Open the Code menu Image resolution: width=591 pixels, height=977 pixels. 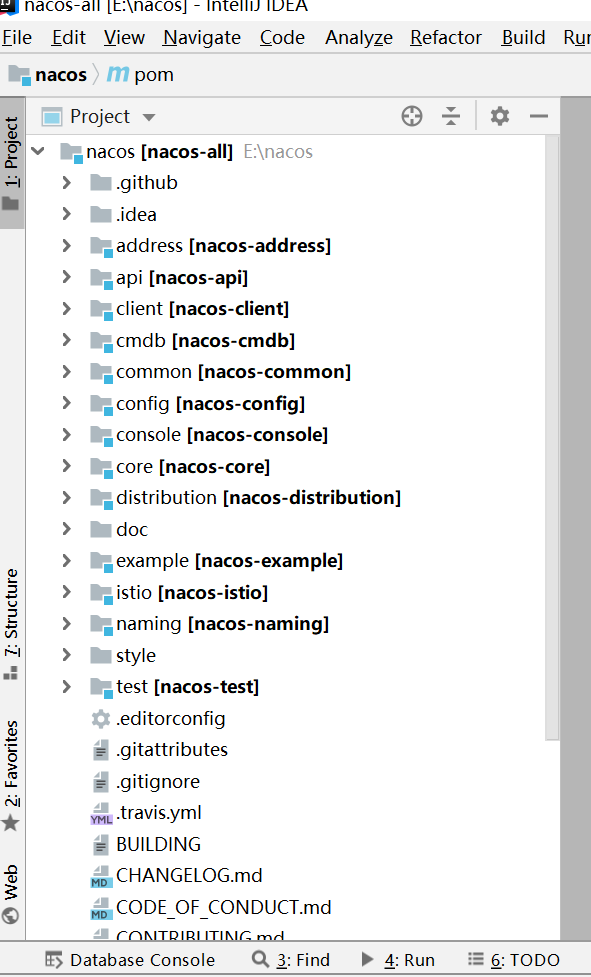point(282,38)
